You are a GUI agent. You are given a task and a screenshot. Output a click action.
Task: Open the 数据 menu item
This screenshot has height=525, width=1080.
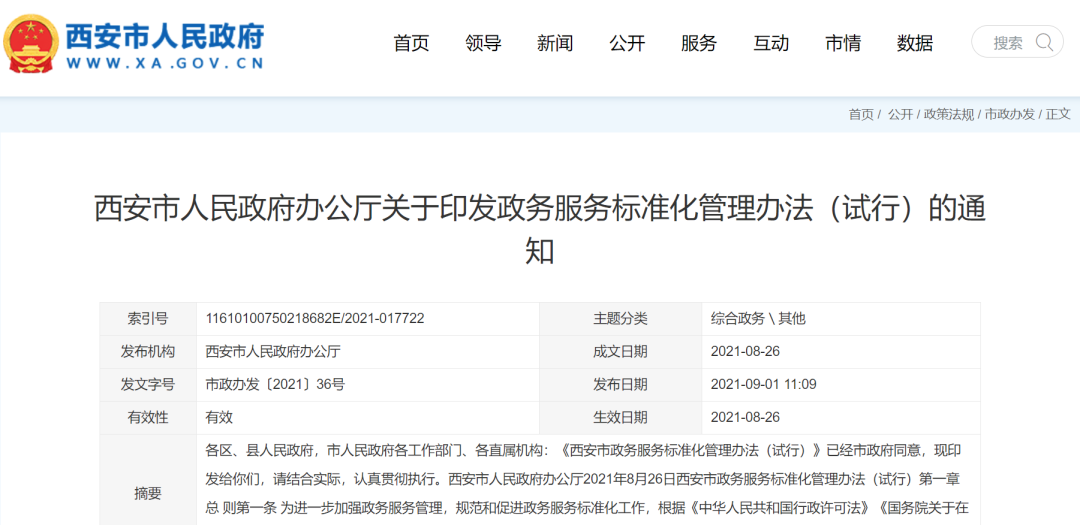click(915, 43)
